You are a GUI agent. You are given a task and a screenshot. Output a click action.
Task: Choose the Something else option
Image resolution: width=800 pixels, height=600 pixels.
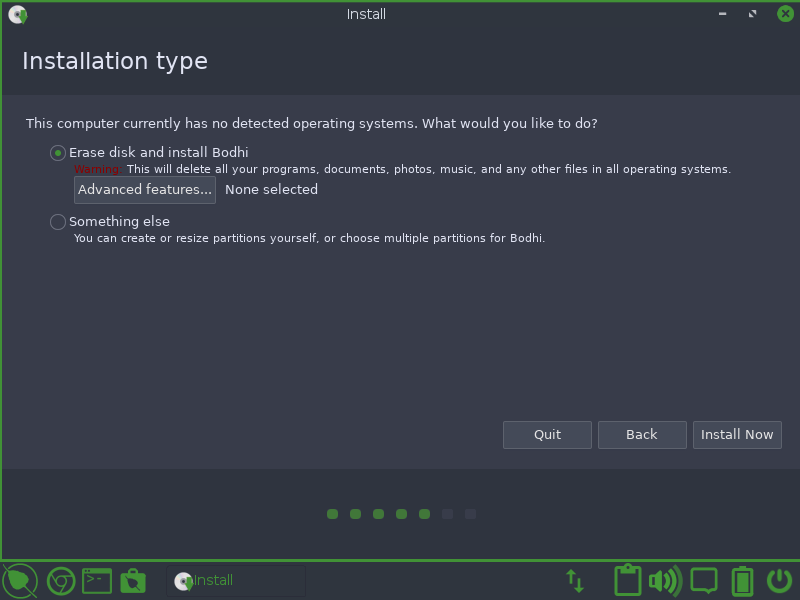[x=58, y=222]
